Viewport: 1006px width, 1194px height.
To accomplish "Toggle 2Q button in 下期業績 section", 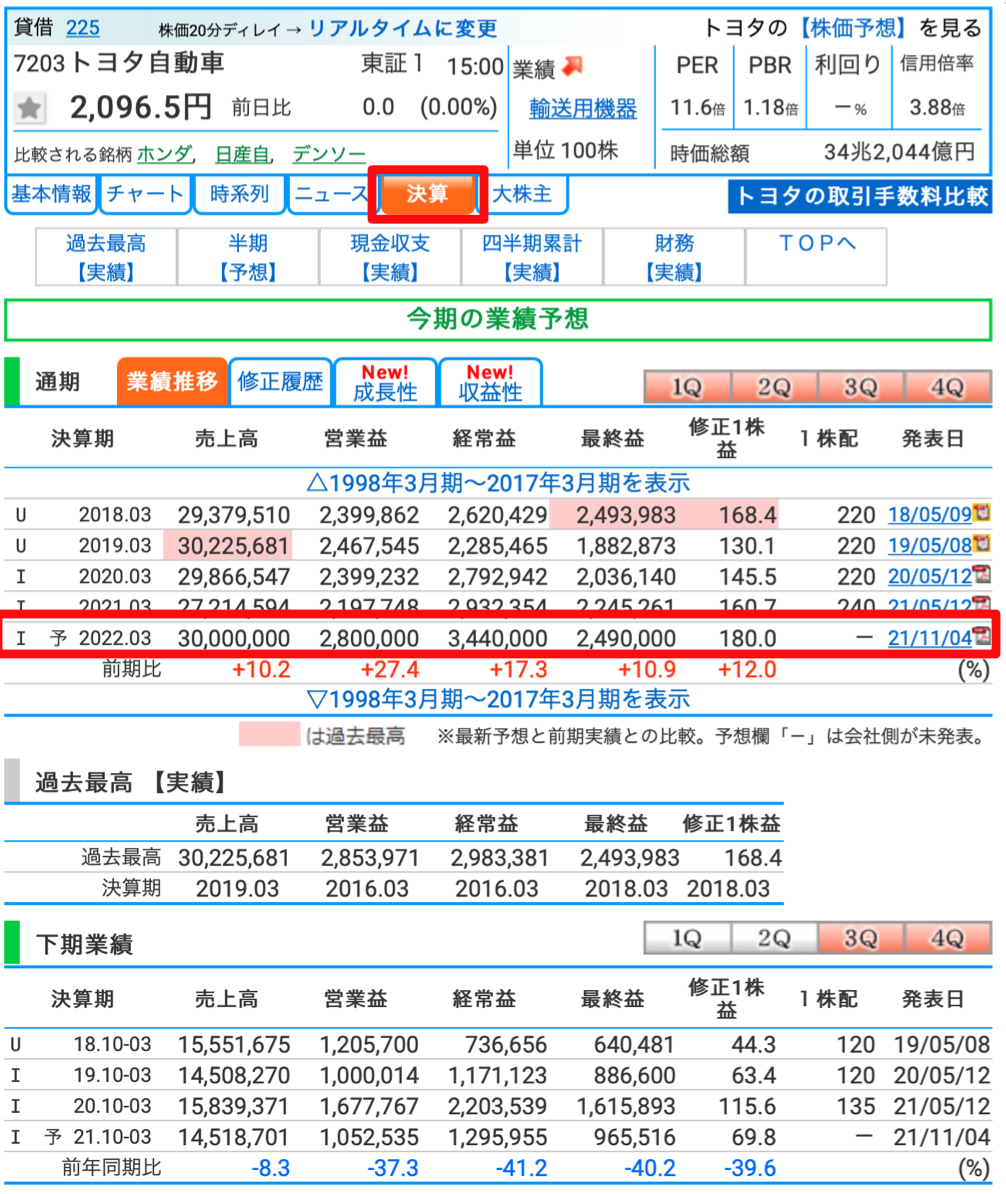I will coord(774,938).
